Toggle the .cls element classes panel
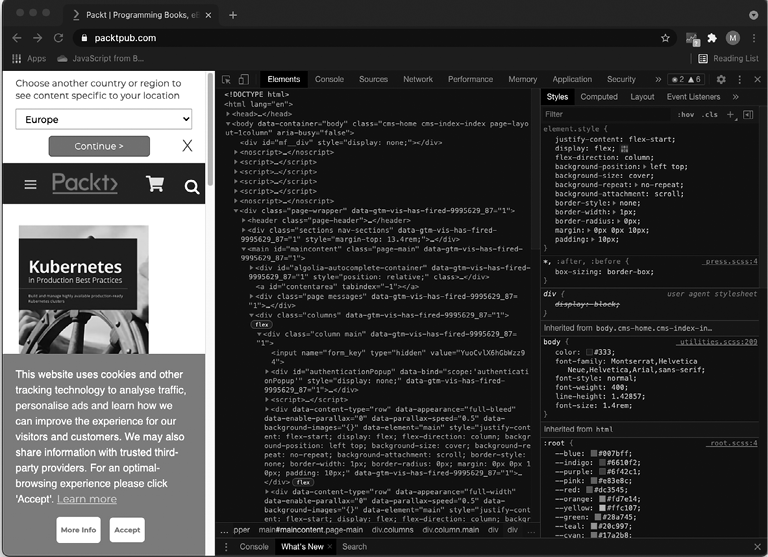768x557 pixels. (x=709, y=115)
